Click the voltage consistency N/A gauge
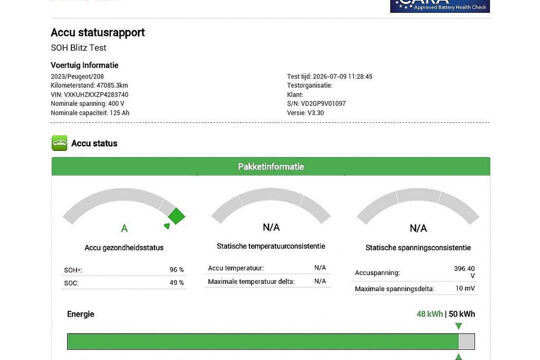The height and width of the screenshot is (360, 540). pyautogui.click(x=418, y=210)
